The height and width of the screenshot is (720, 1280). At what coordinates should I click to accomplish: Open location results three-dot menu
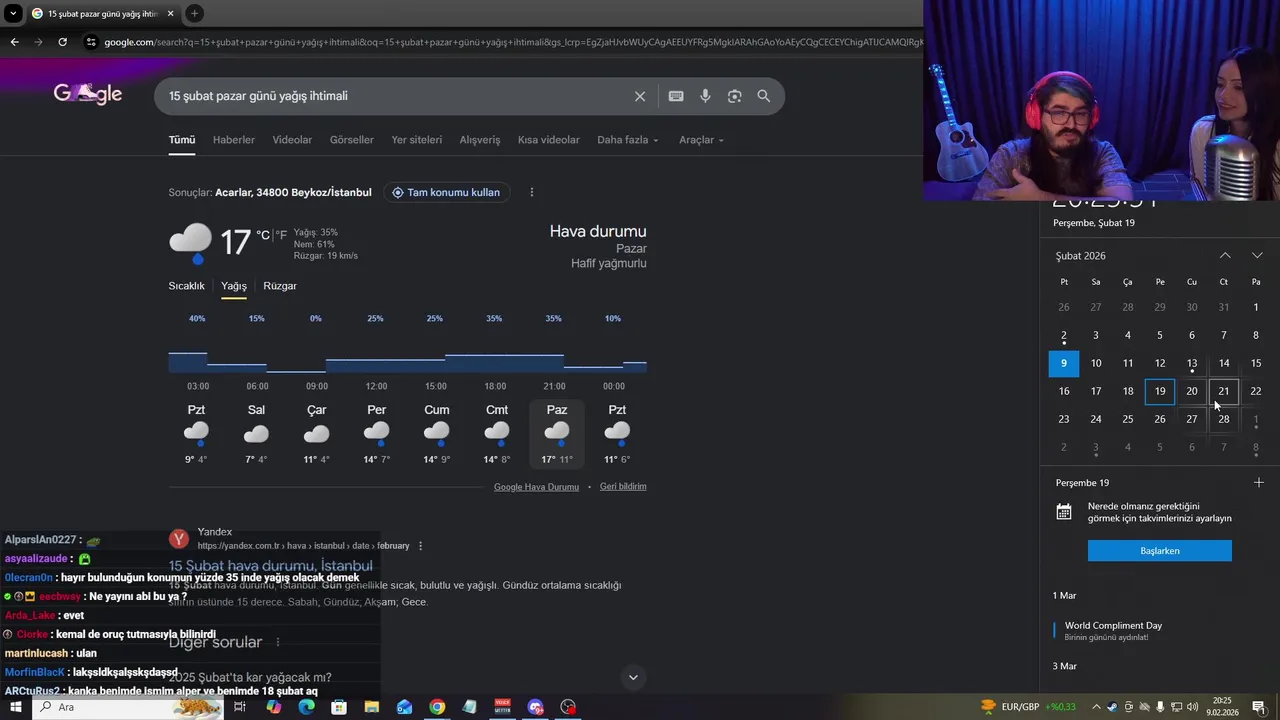[x=532, y=192]
